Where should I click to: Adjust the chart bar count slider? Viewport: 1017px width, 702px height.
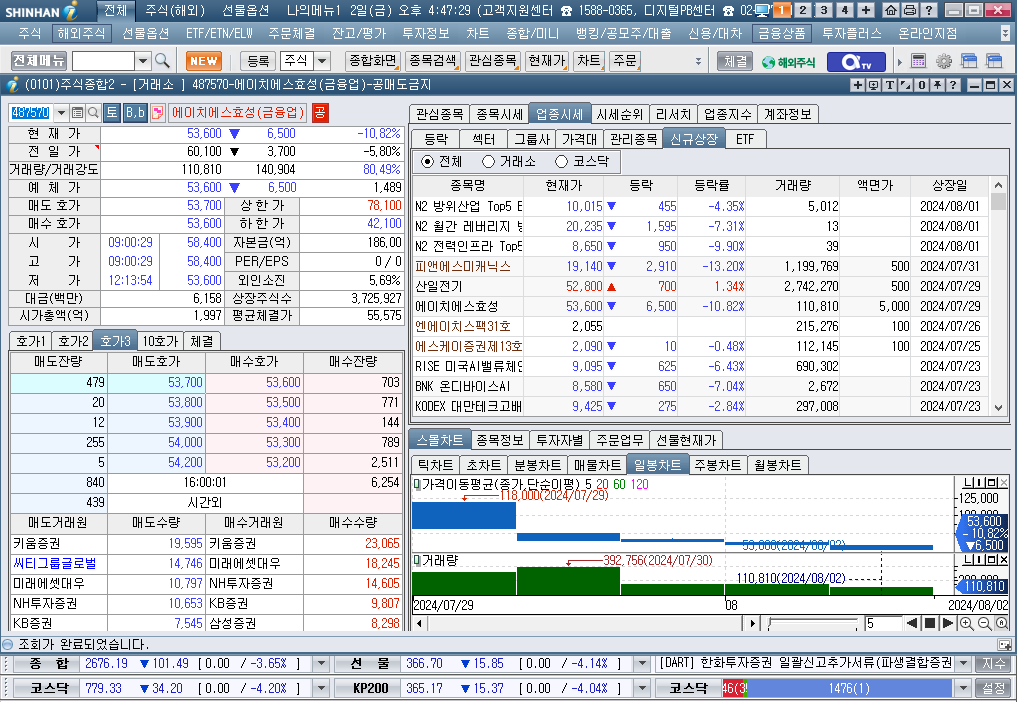(x=812, y=623)
